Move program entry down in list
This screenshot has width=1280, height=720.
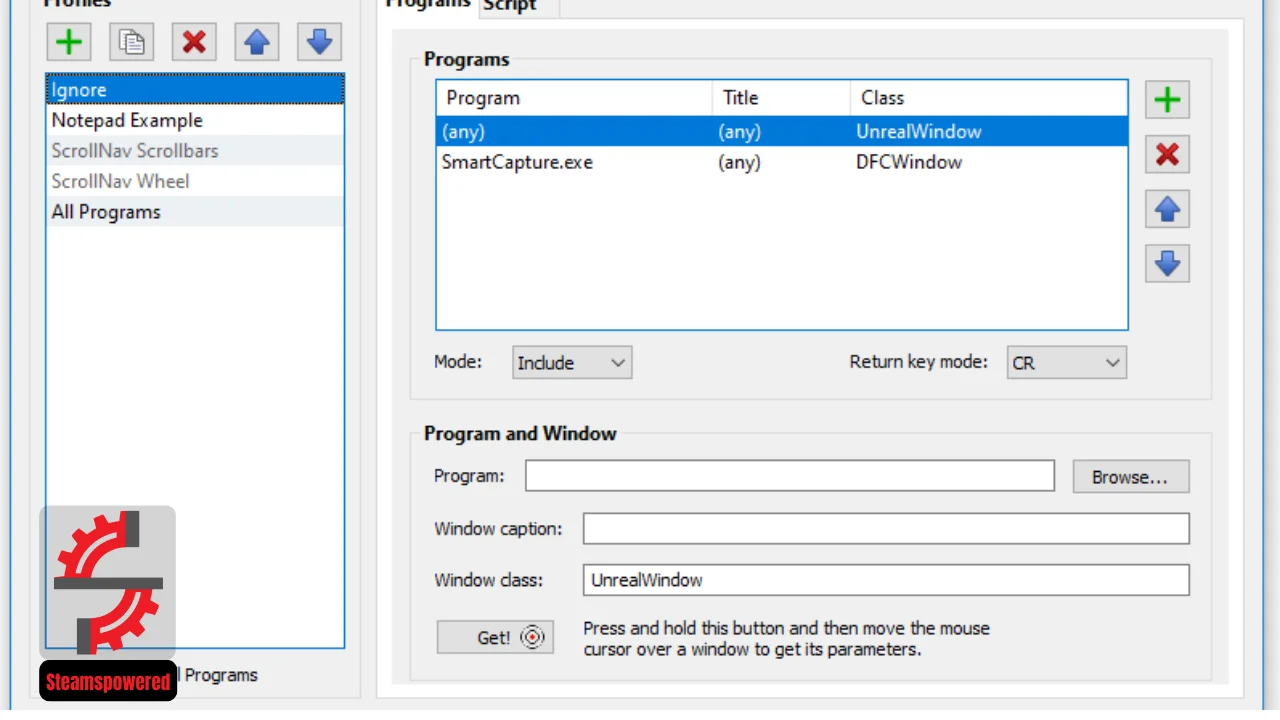(x=1167, y=263)
